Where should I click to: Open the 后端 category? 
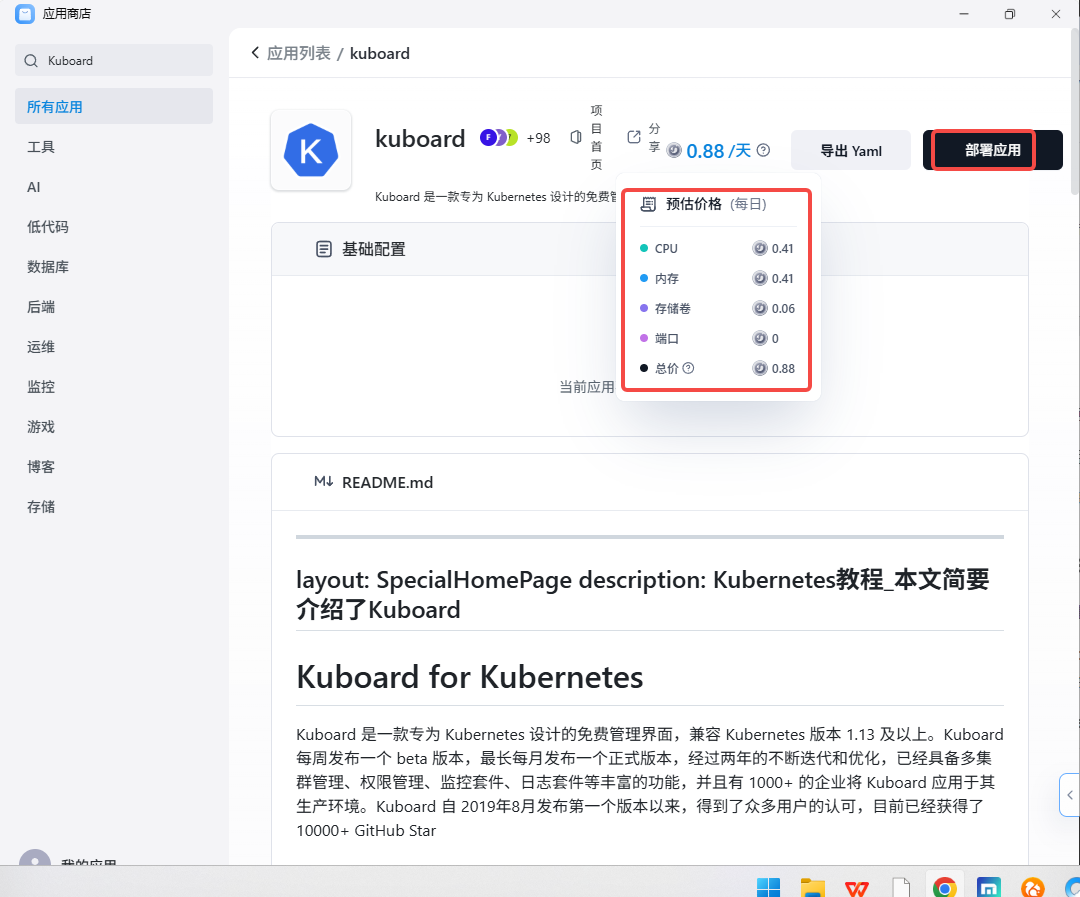[41, 307]
